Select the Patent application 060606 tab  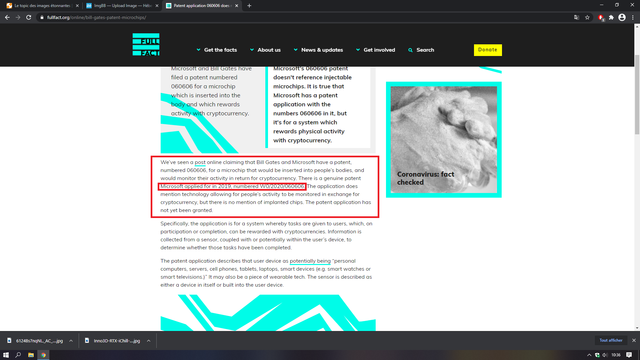click(202, 6)
